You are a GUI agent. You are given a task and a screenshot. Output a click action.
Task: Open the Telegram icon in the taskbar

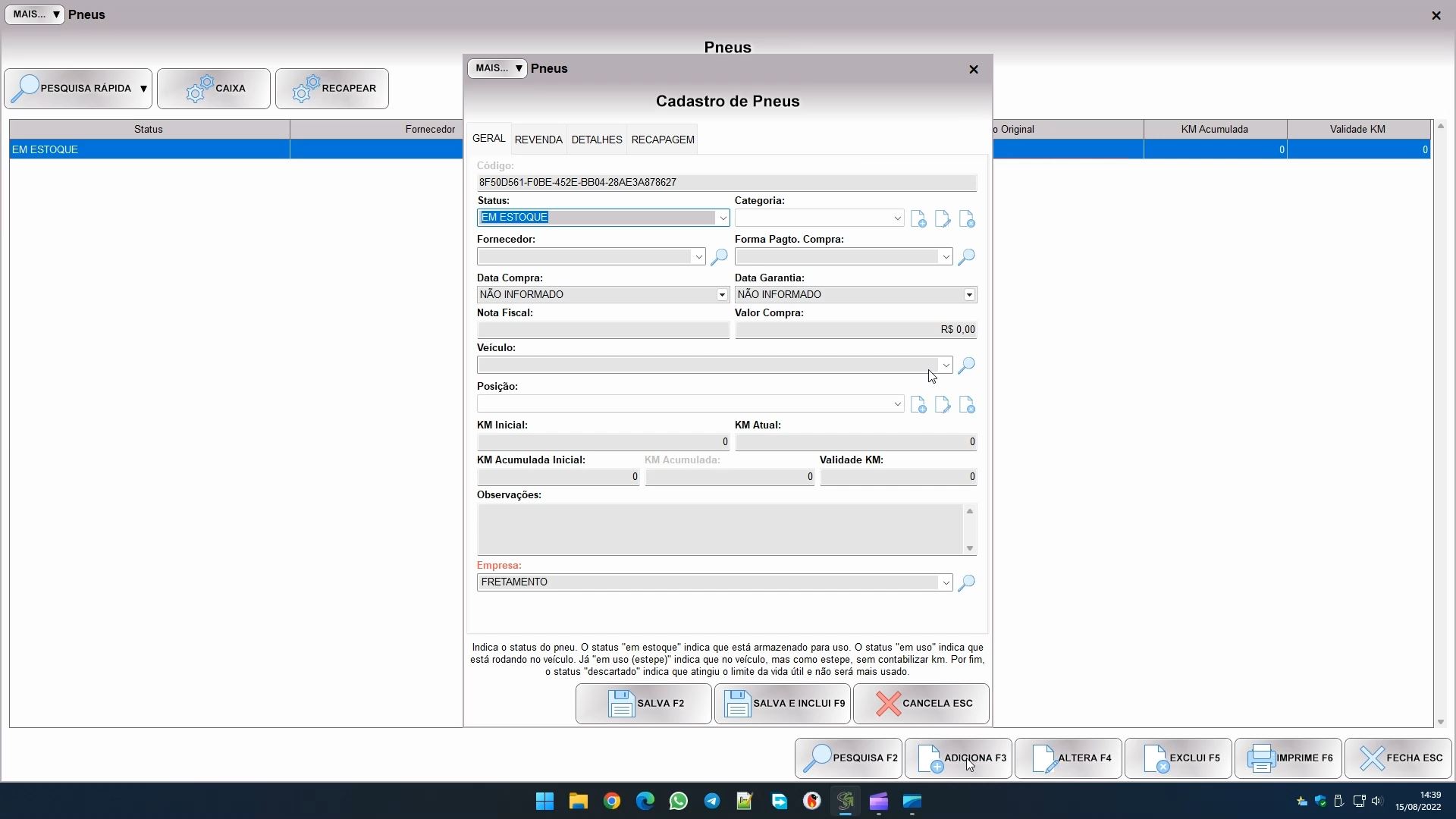pos(711,801)
